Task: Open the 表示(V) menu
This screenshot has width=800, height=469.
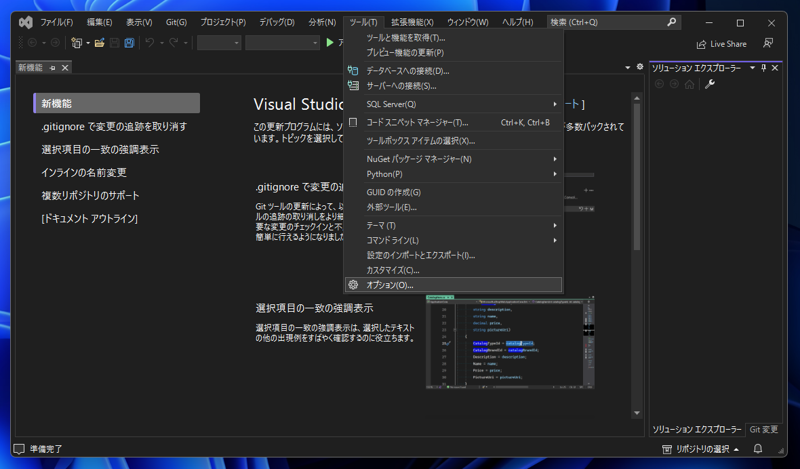Action: click(139, 22)
